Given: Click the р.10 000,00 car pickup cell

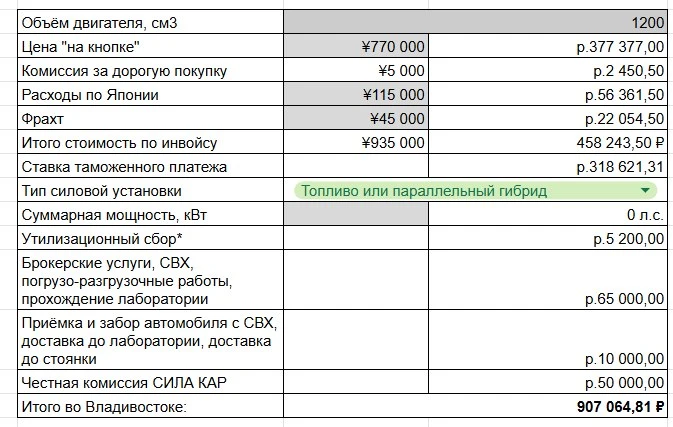Looking at the screenshot, I should tap(548, 339).
